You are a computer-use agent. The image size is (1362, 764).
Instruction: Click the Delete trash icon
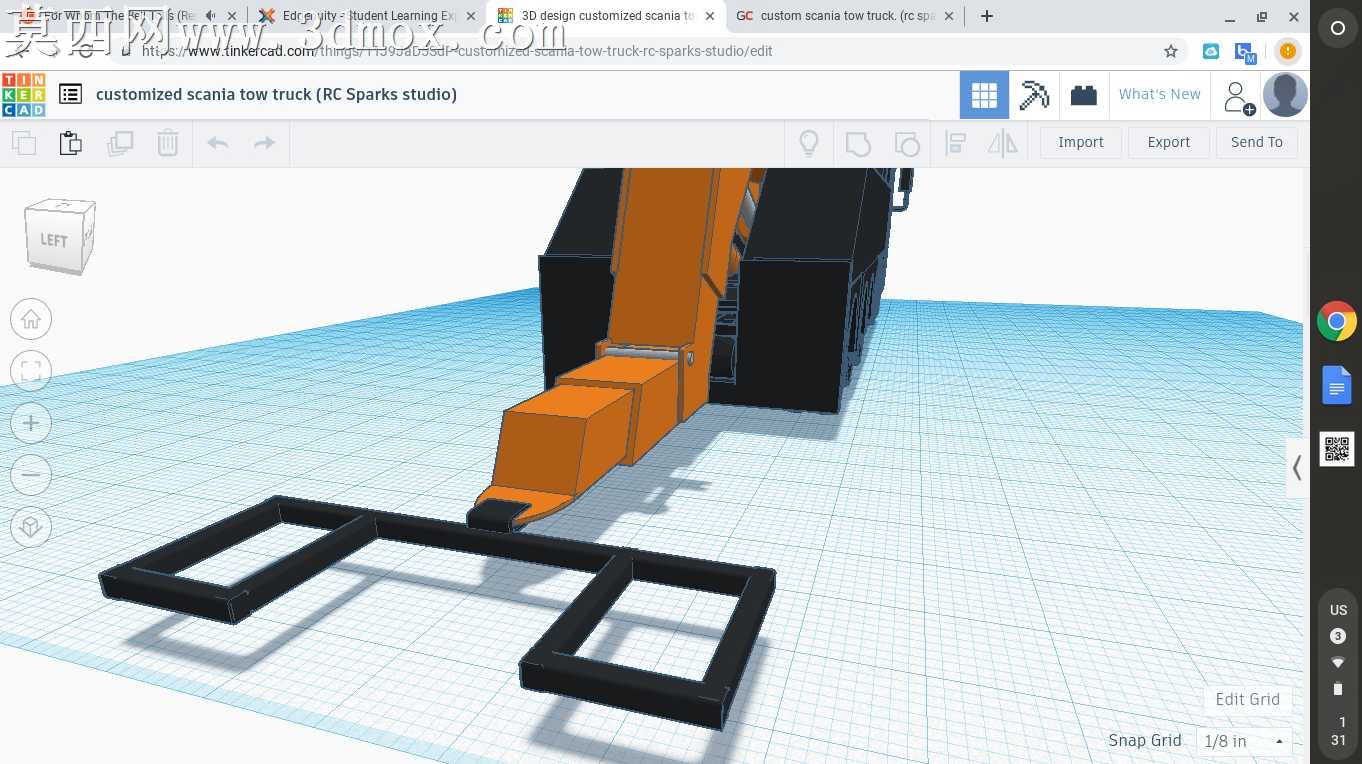(168, 143)
